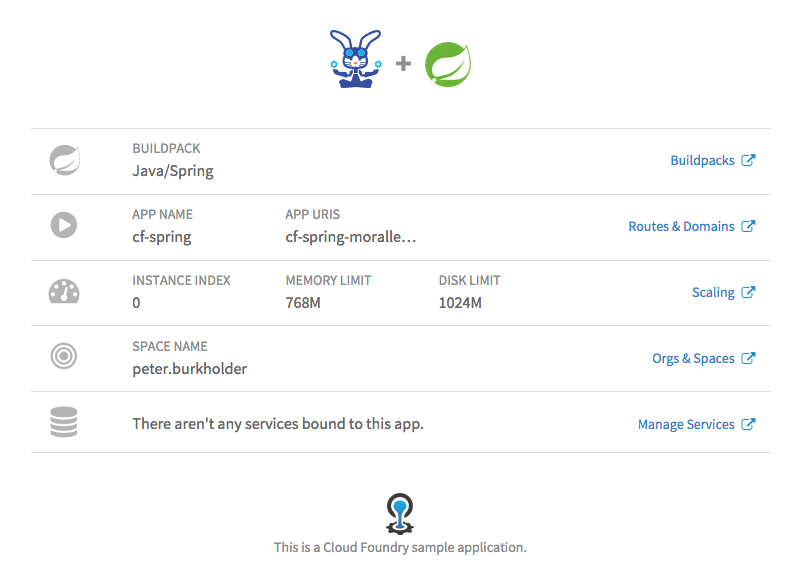Click the APP URIS label

[312, 214]
